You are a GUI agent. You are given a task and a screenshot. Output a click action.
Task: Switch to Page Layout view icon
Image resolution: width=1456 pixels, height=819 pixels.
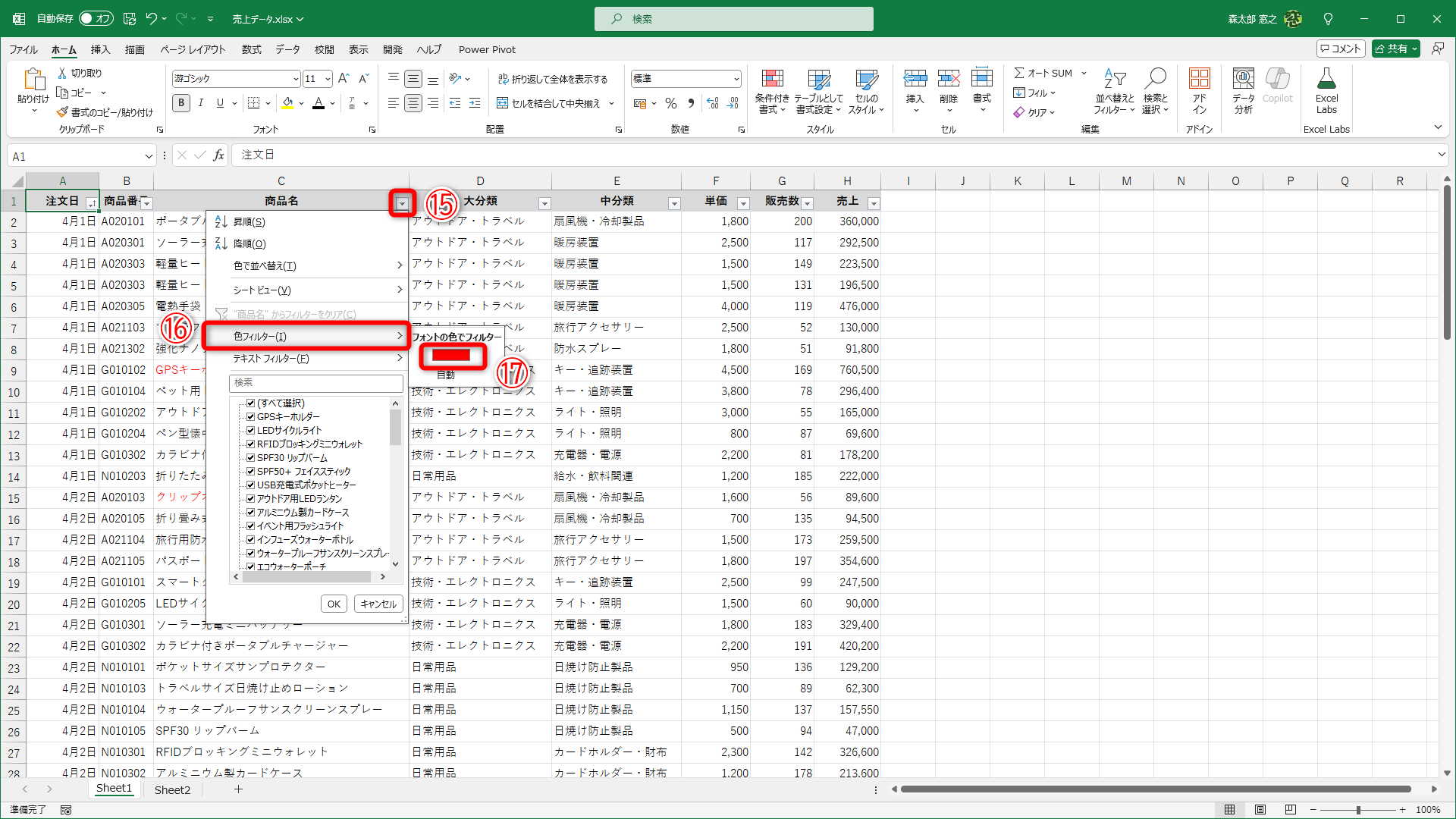(1260, 810)
